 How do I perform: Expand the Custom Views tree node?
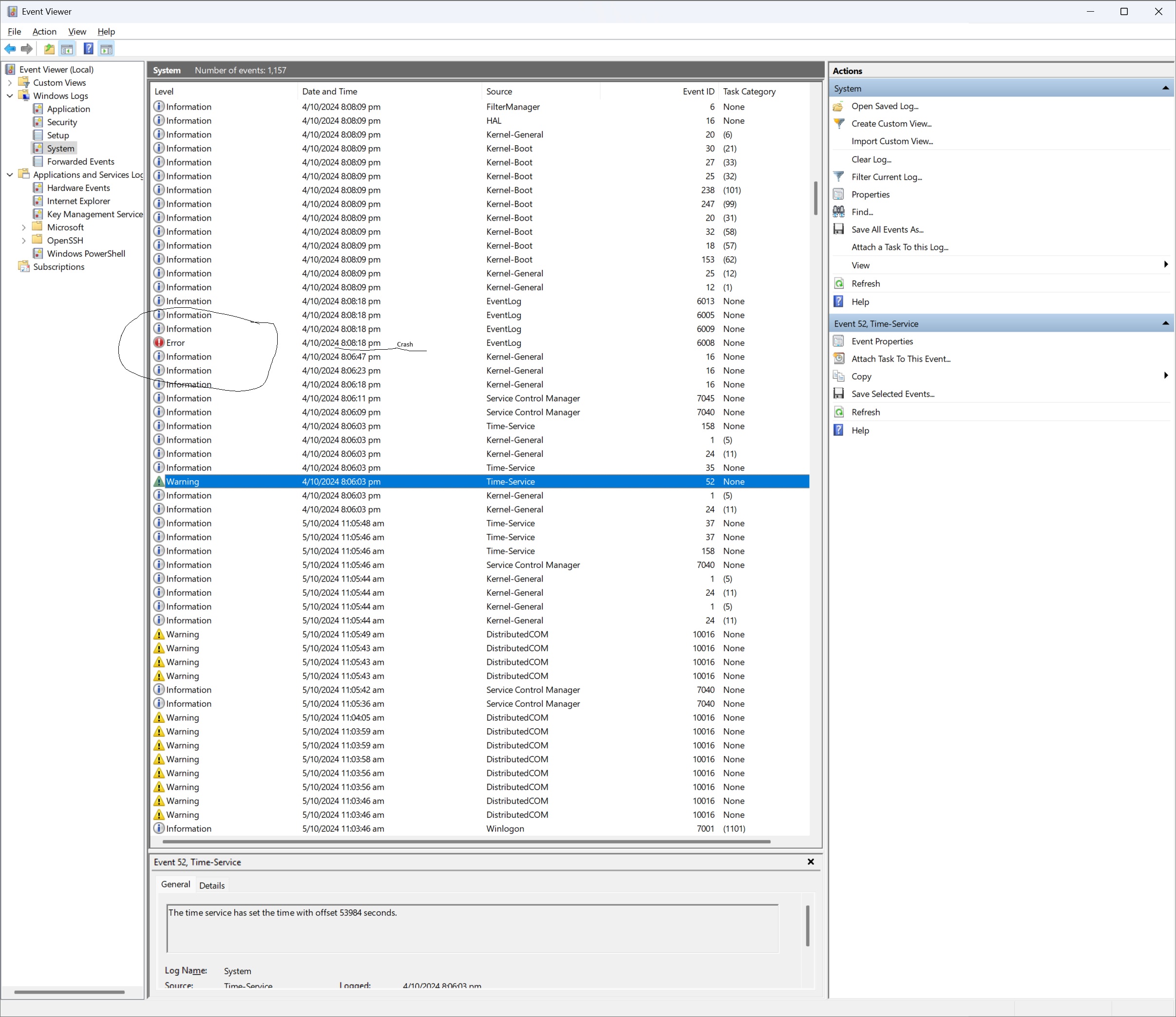click(x=10, y=83)
